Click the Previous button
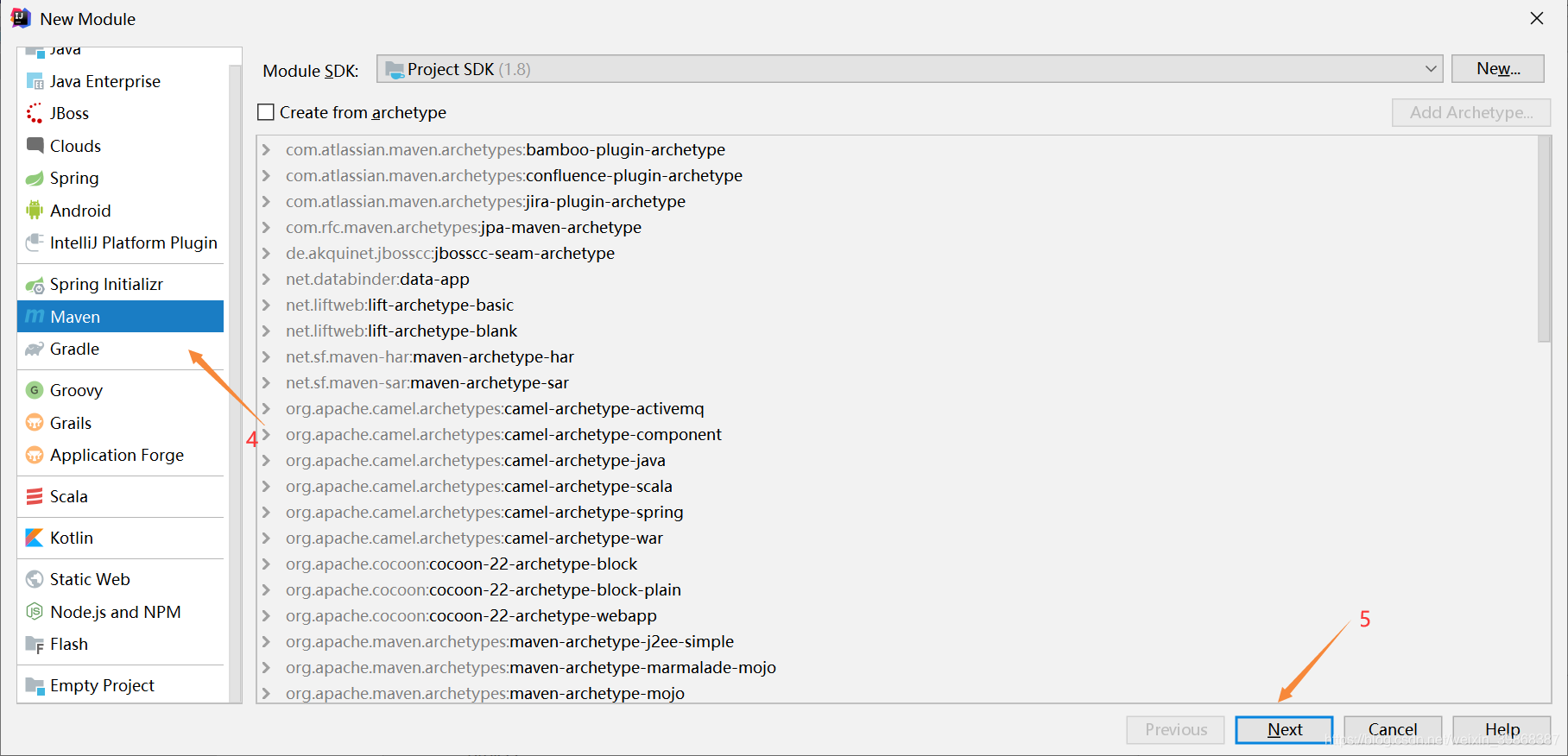The width and height of the screenshot is (1568, 756). click(x=1175, y=729)
